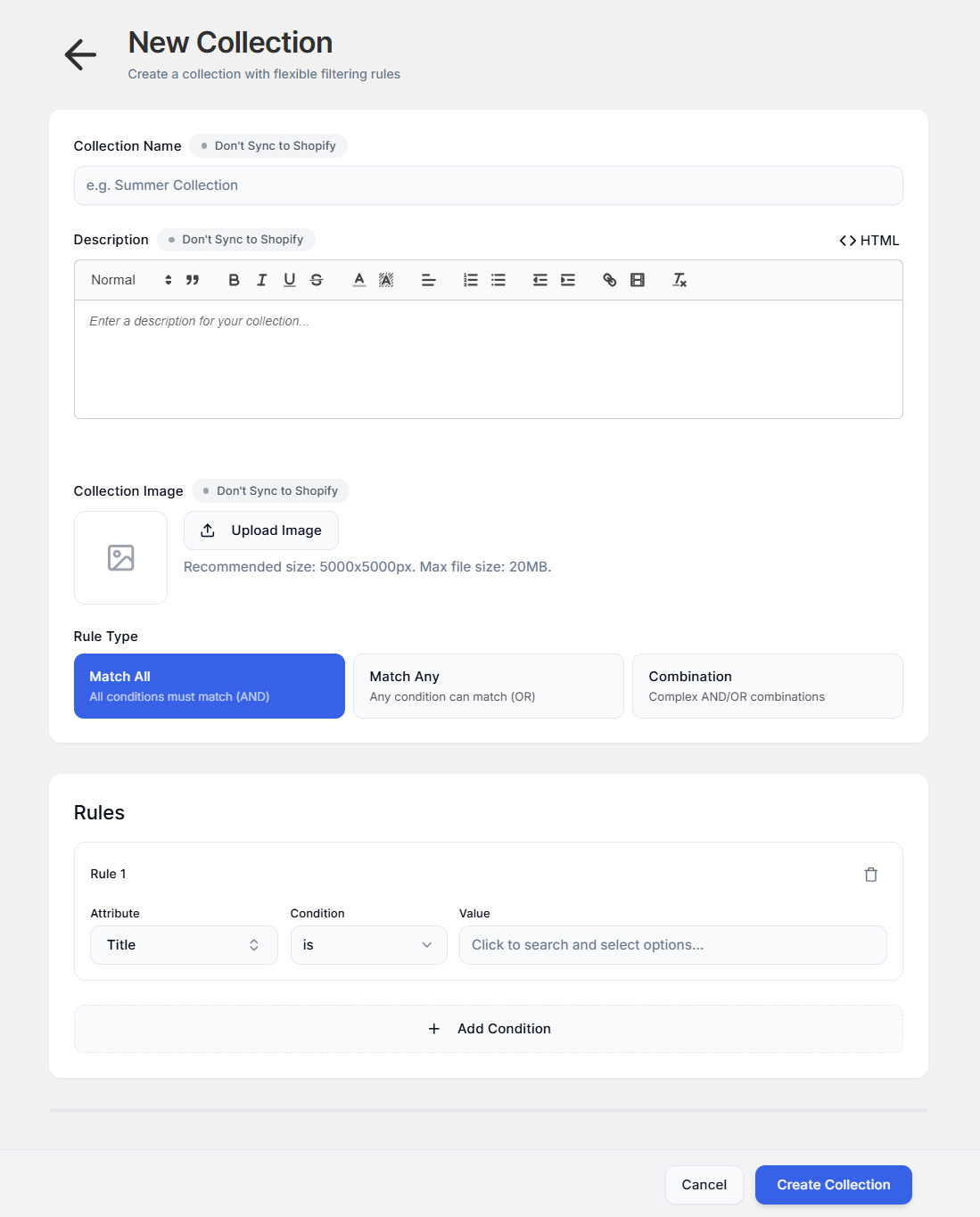980x1217 pixels.
Task: Open the Condition dropdown showing is
Action: (x=368, y=944)
